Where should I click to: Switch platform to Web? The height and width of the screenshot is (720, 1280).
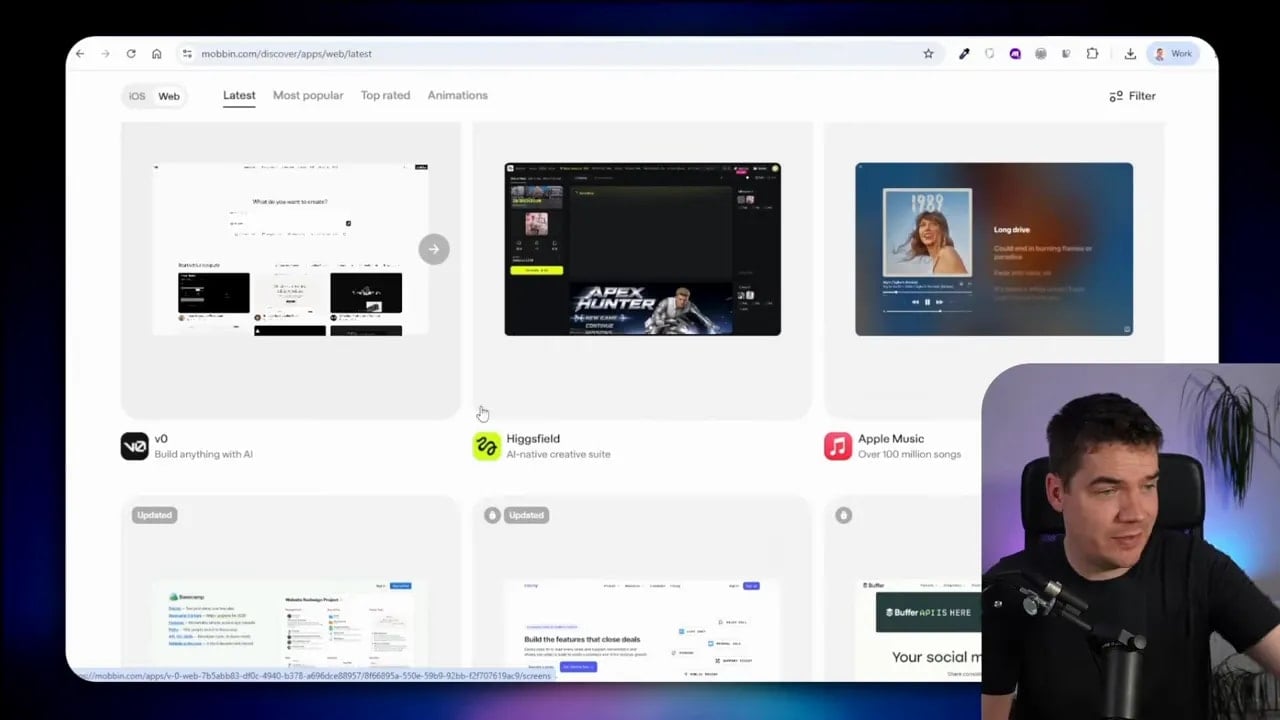tap(169, 97)
